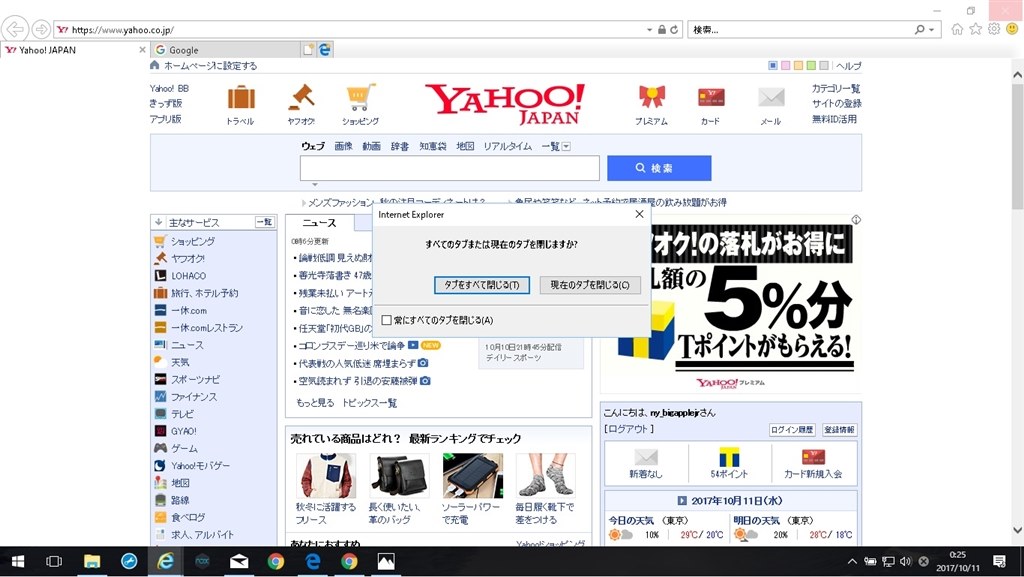Viewport: 1024px width, 577px height.
Task: Select the green color theme swatch
Action: (x=811, y=65)
